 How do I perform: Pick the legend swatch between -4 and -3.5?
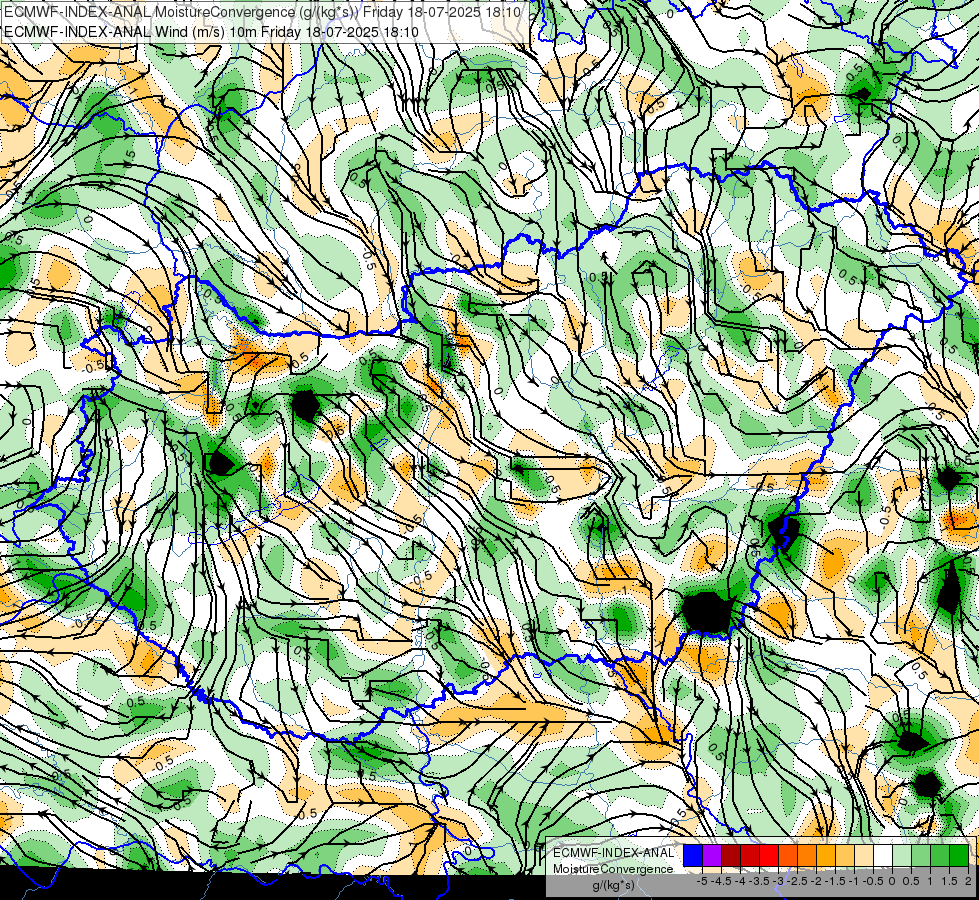(x=750, y=855)
